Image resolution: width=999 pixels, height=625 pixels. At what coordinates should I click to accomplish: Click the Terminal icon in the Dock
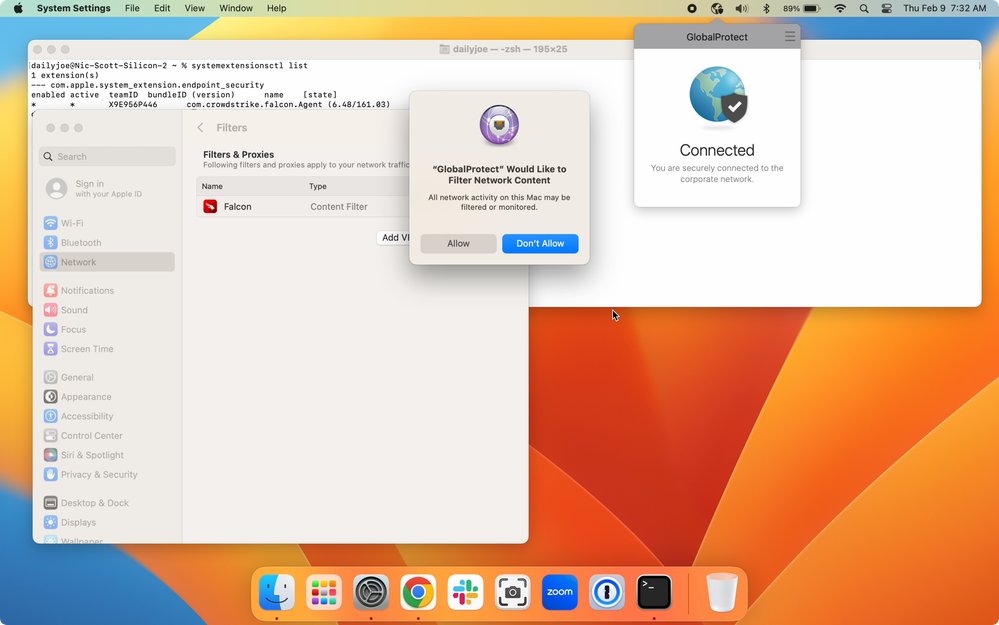(654, 593)
